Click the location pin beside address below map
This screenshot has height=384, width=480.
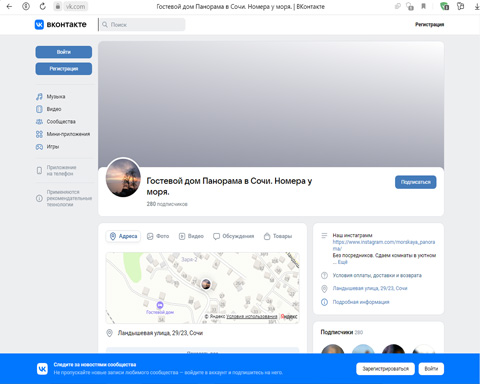[x=109, y=333]
